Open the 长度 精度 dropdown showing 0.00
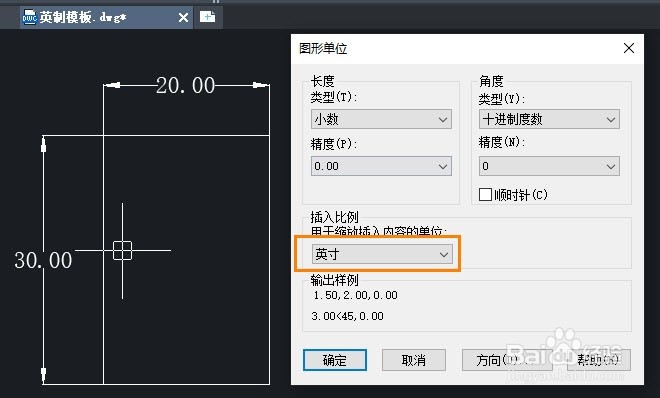This screenshot has width=660, height=398. point(381,166)
